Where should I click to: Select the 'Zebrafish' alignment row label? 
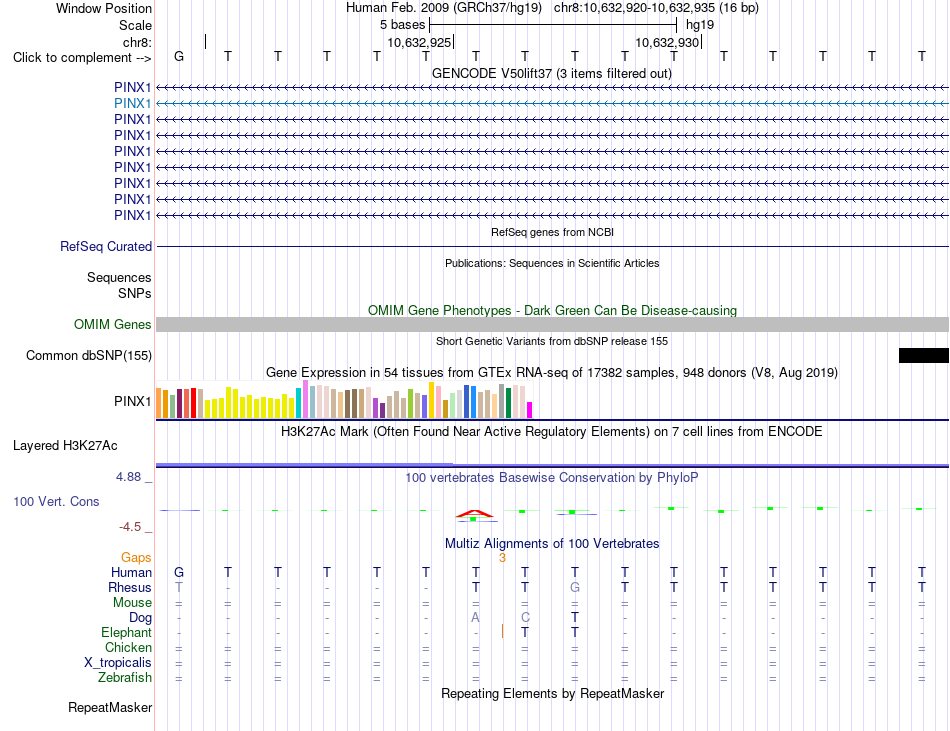125,678
